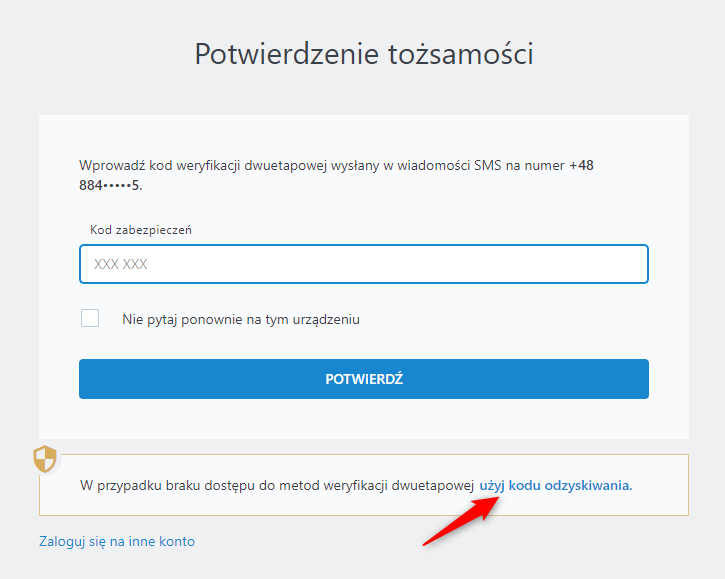Tick the 'Nie pytaj ponownie' checkbox

pos(90,318)
